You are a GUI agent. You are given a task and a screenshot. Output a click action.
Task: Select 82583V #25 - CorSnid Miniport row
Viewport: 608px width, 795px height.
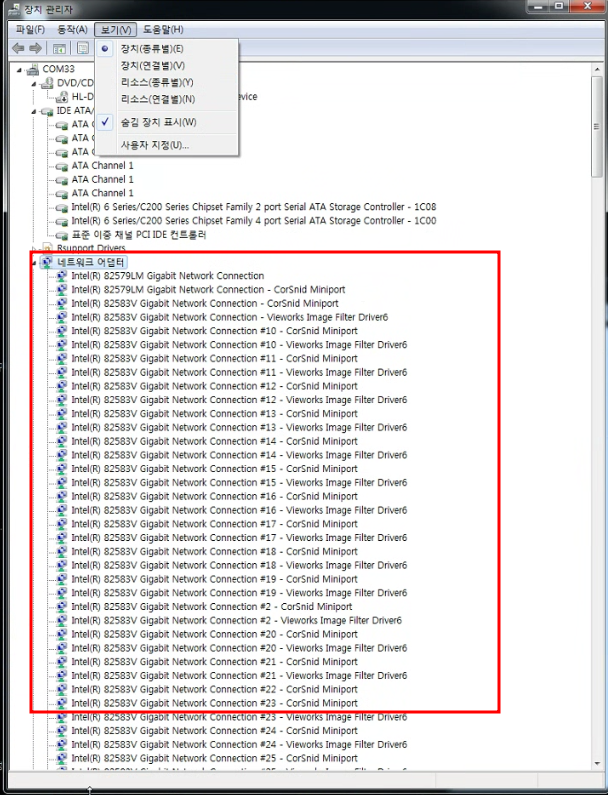click(x=214, y=758)
